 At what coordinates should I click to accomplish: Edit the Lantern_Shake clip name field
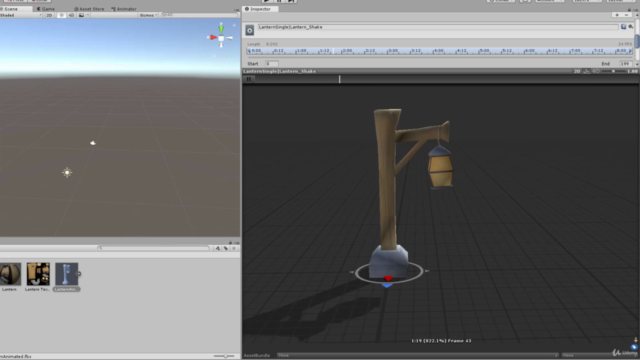click(438, 27)
